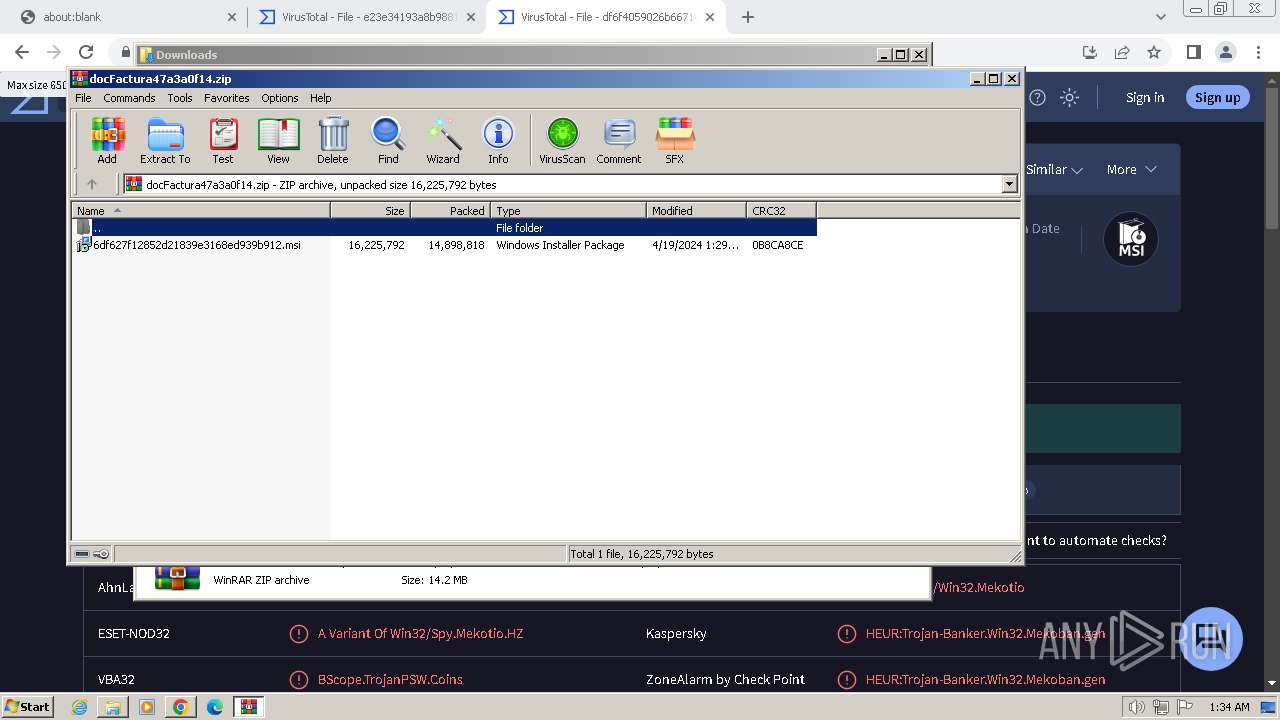Click the Sign up button
The image size is (1280, 720).
pos(1217,97)
